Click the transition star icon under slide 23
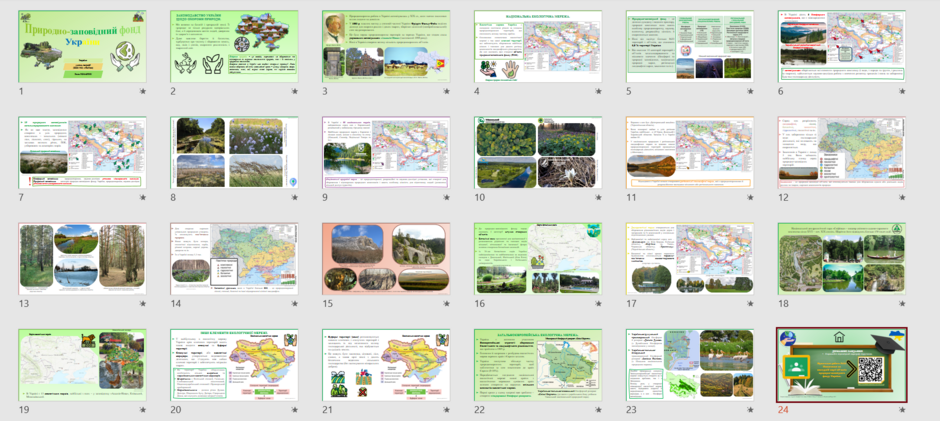940x421 pixels. 750,410
